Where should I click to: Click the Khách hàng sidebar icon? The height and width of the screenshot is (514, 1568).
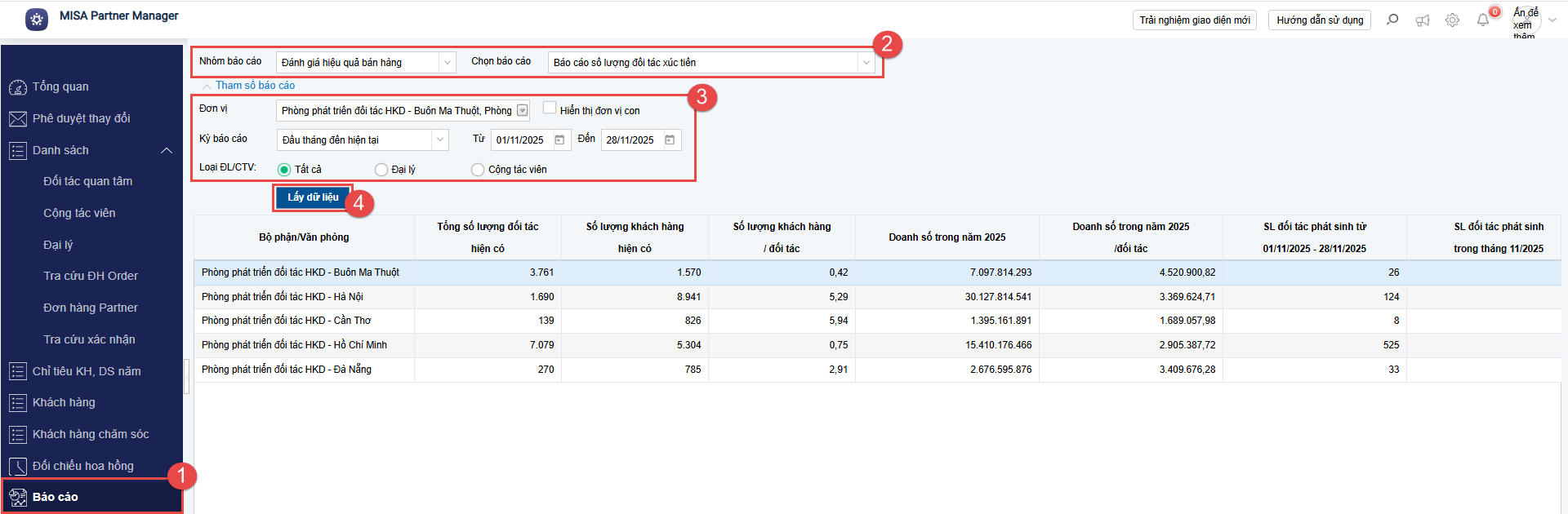click(18, 403)
